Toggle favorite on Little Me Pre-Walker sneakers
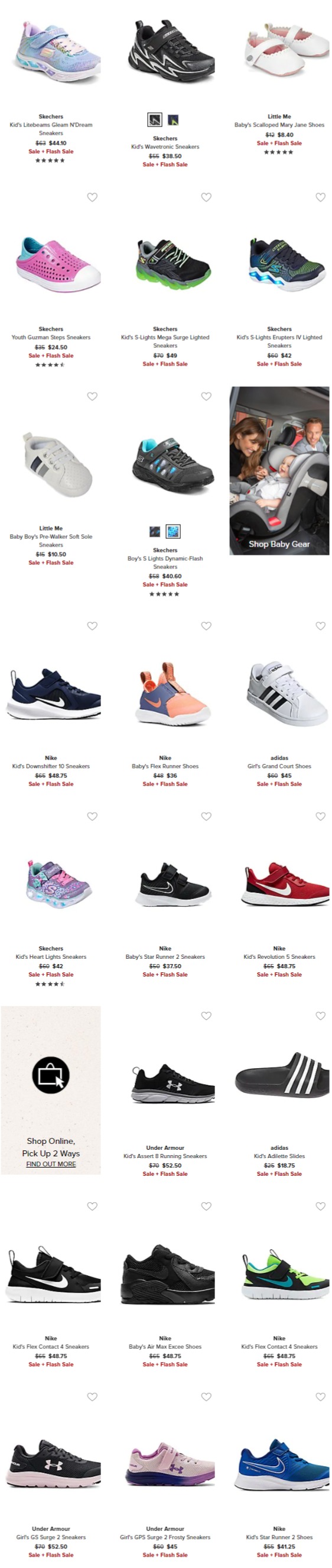Screen dimensions: 332x1568 tap(92, 396)
